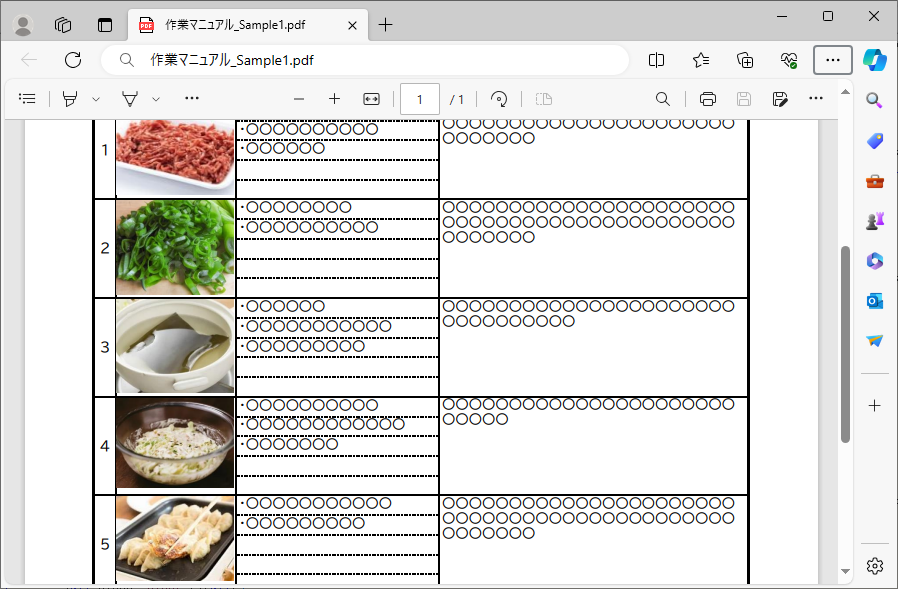This screenshot has height=589, width=898.
Task: Open a new browser tab
Action: point(385,25)
